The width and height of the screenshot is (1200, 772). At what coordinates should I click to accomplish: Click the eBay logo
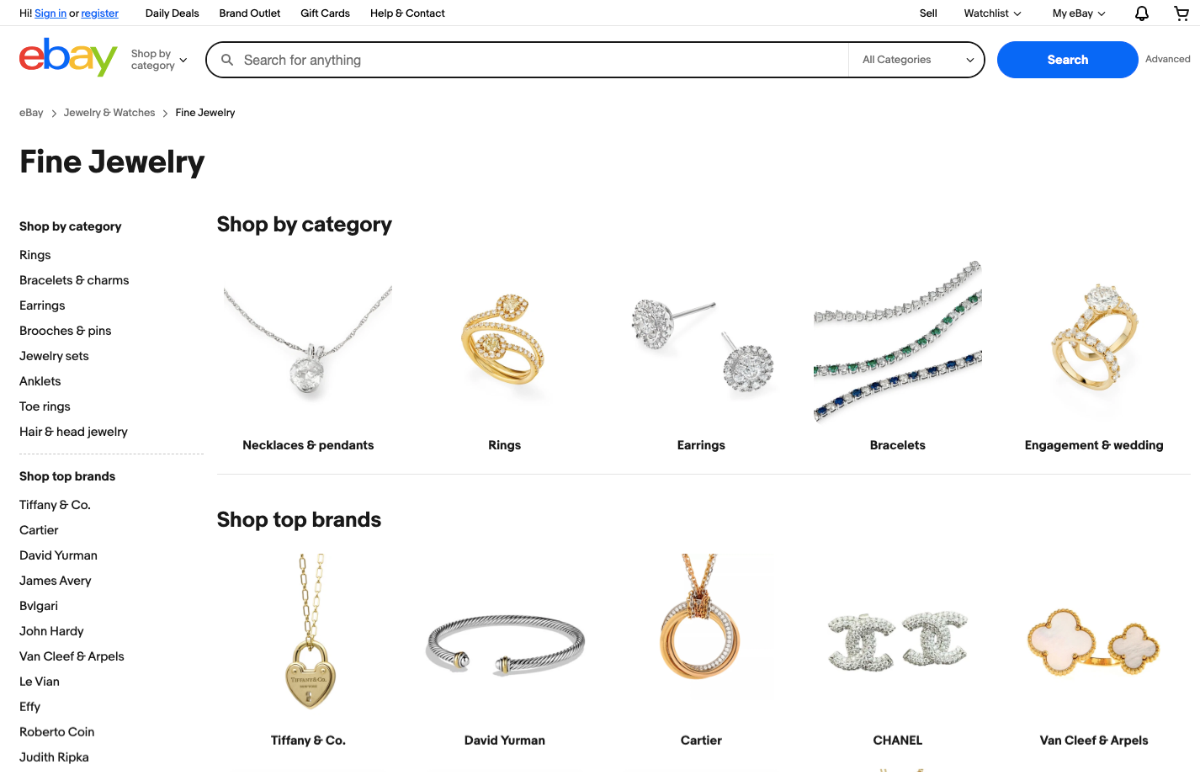coord(68,58)
